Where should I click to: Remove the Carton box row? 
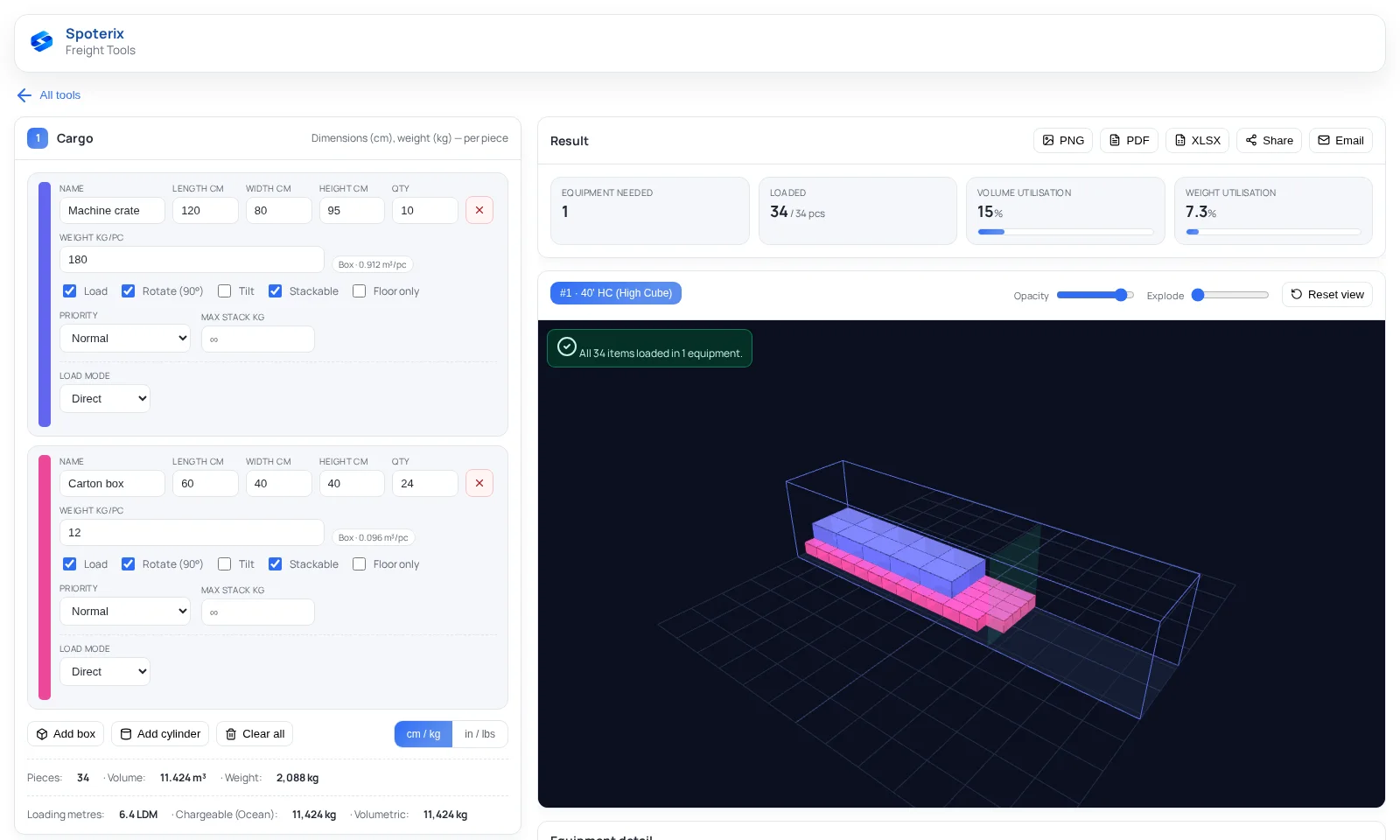[x=479, y=483]
